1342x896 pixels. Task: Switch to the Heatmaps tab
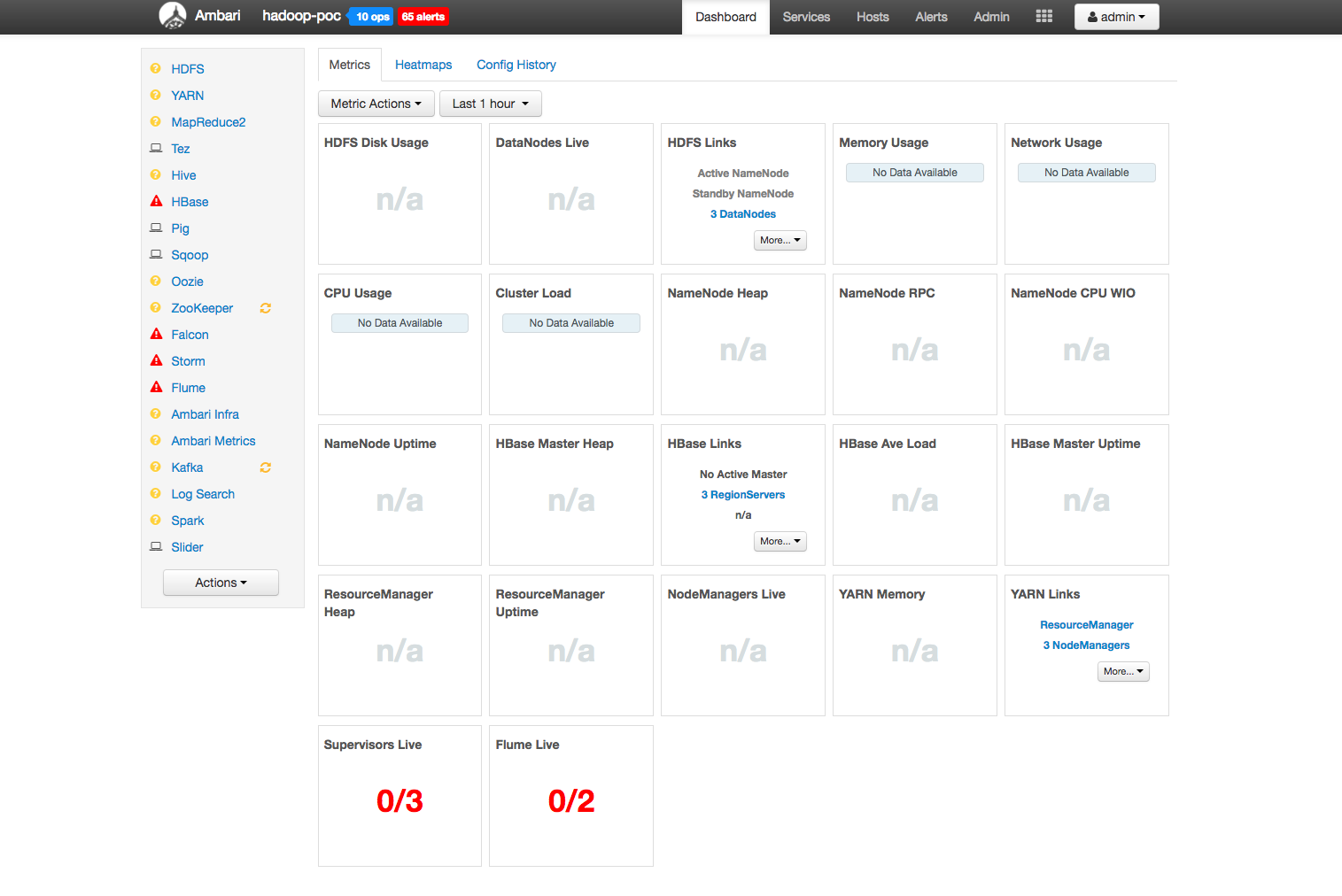(423, 64)
